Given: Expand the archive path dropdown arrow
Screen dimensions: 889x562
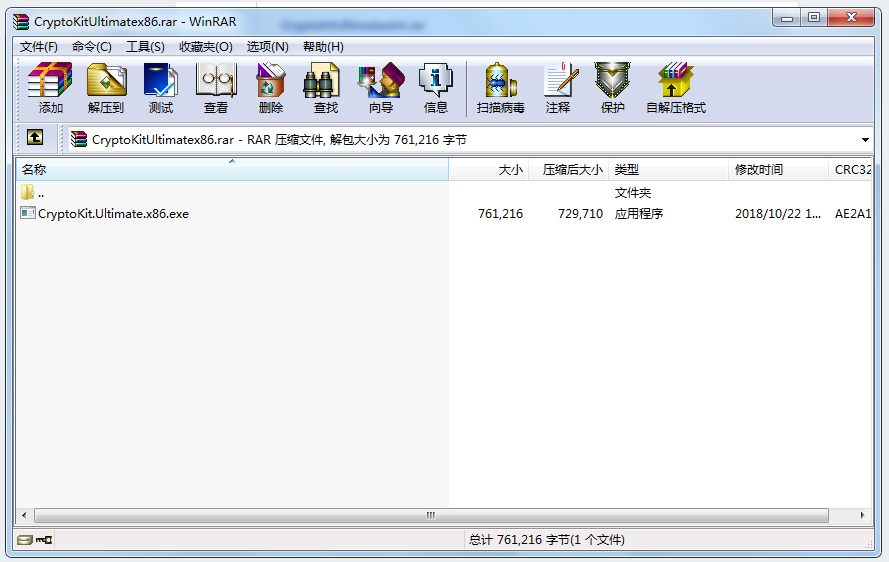Looking at the screenshot, I should pyautogui.click(x=865, y=140).
